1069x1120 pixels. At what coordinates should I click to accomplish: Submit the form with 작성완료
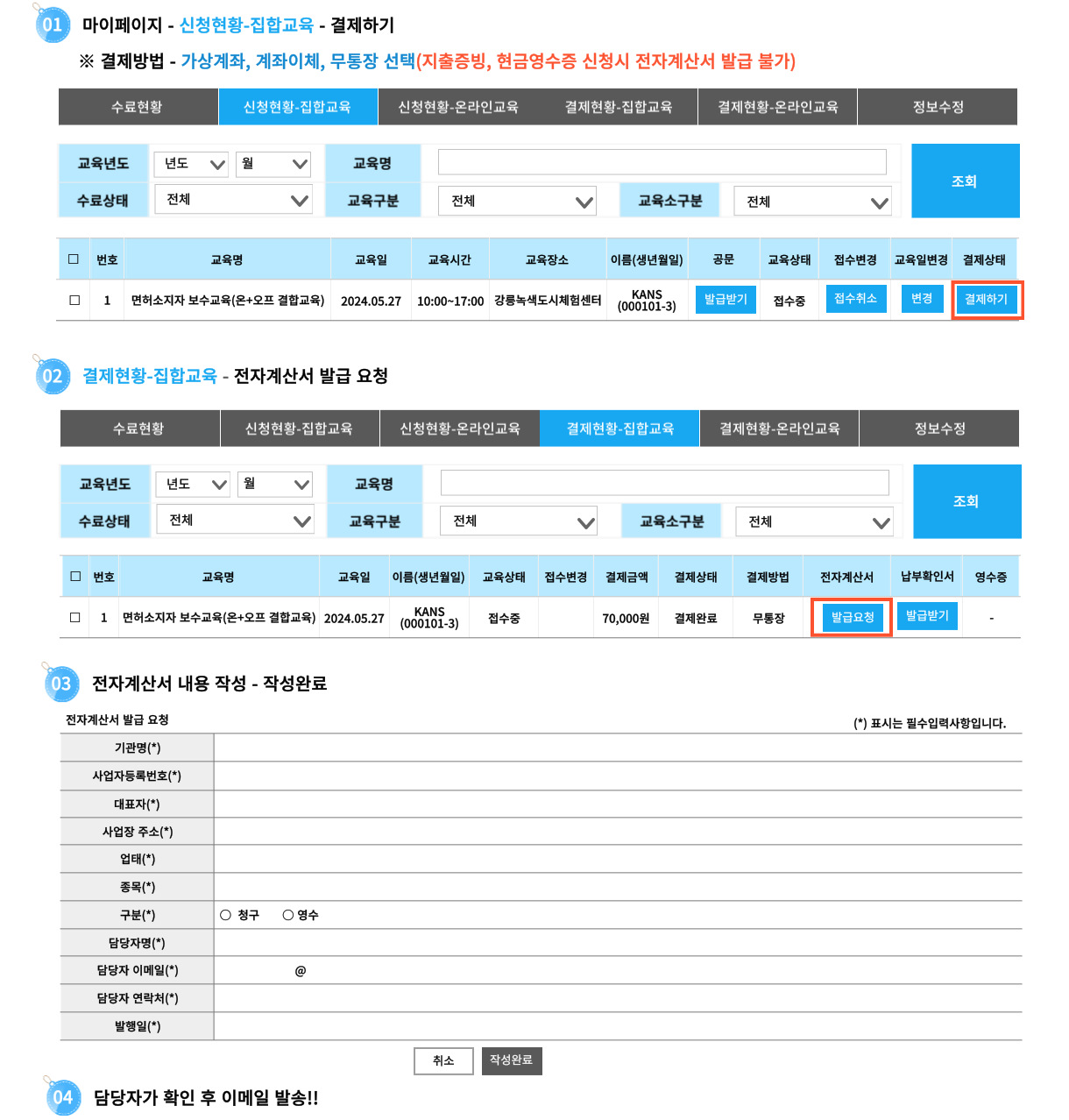pyautogui.click(x=512, y=1060)
